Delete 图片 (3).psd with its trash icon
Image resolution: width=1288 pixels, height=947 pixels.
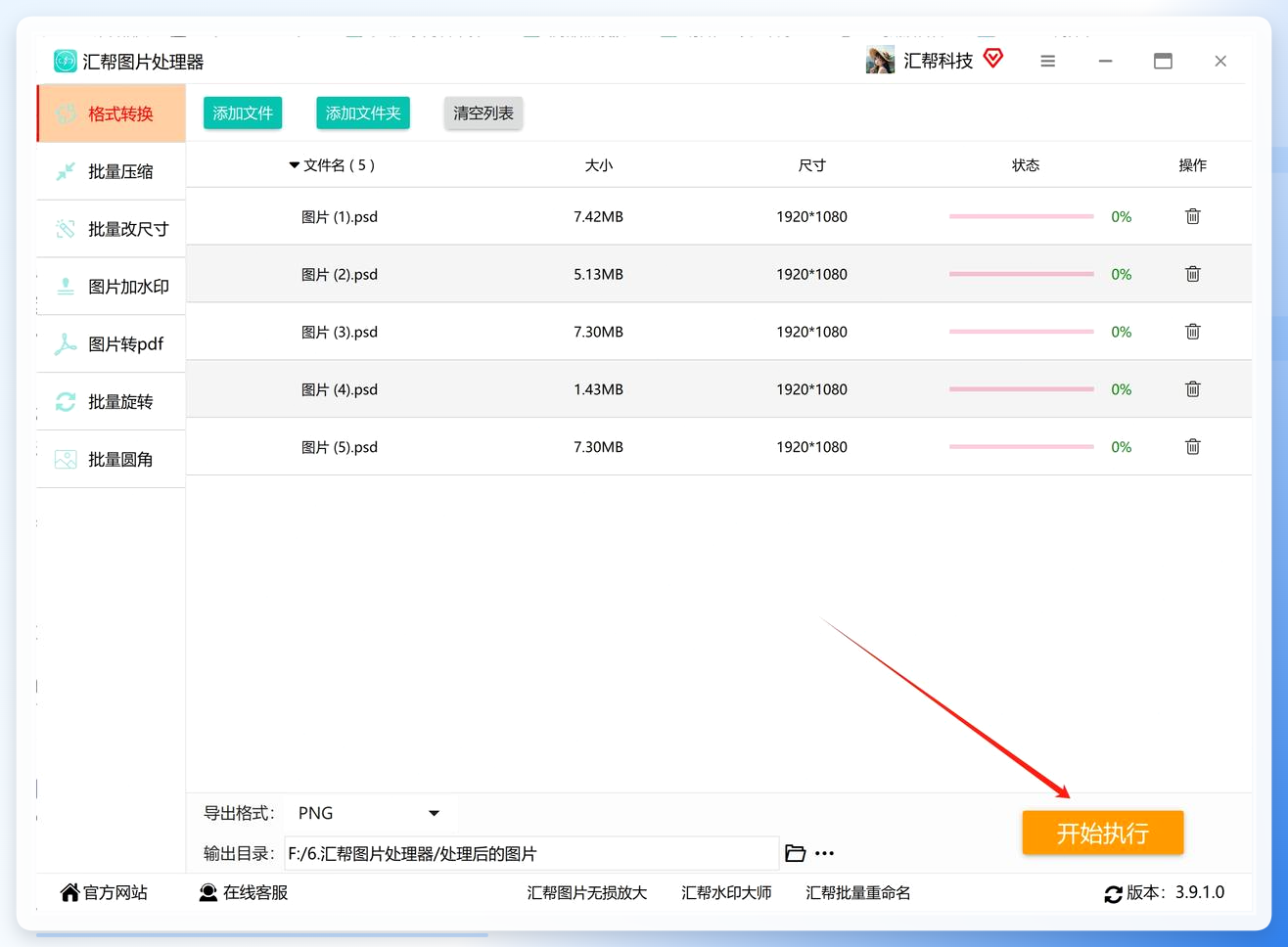(1192, 332)
